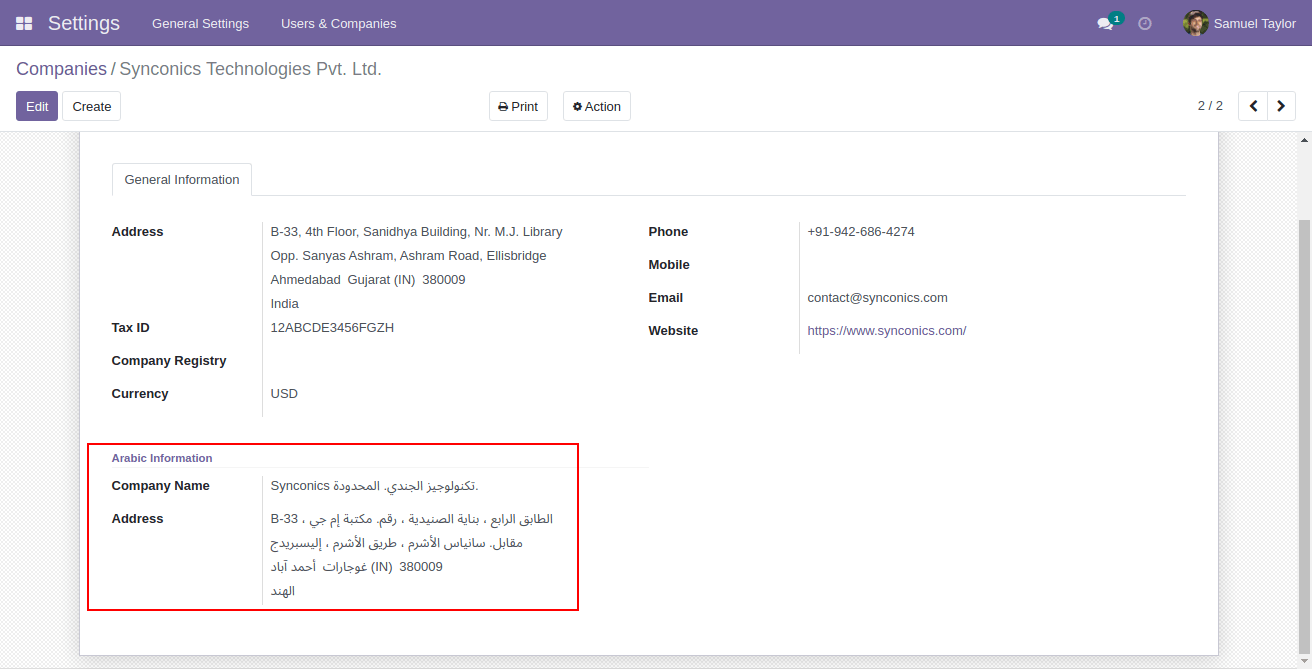Click the India country value
1312x669 pixels.
(285, 304)
